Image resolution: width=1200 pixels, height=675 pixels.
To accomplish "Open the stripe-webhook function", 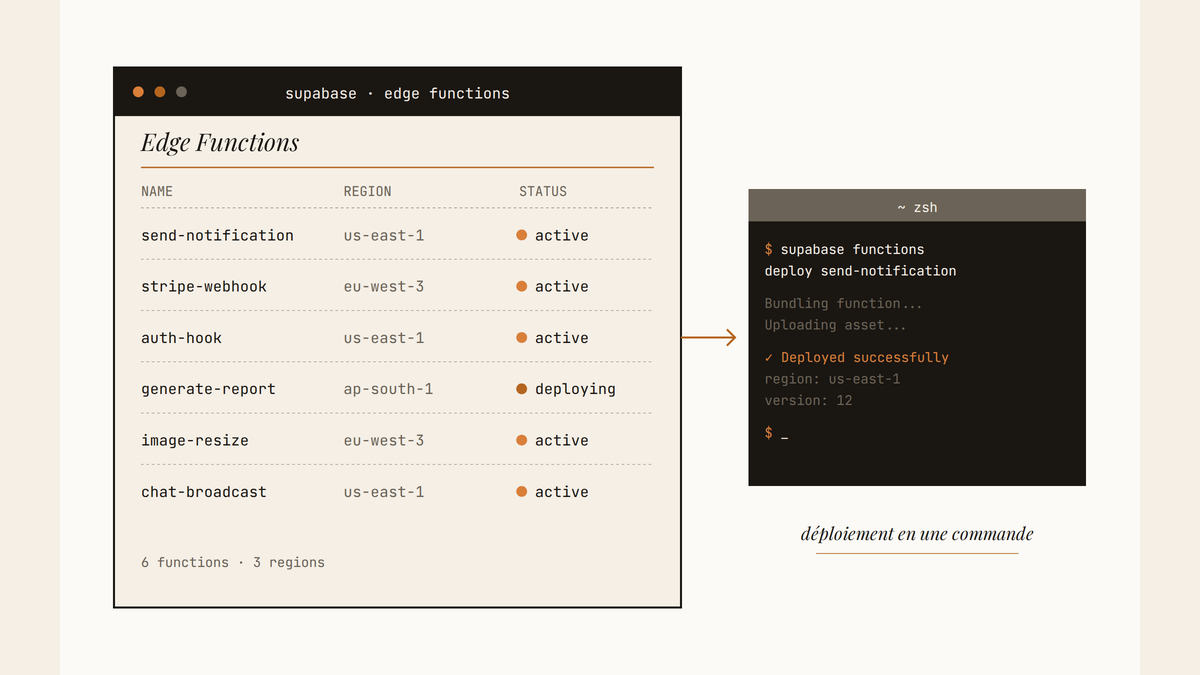I will [x=204, y=286].
